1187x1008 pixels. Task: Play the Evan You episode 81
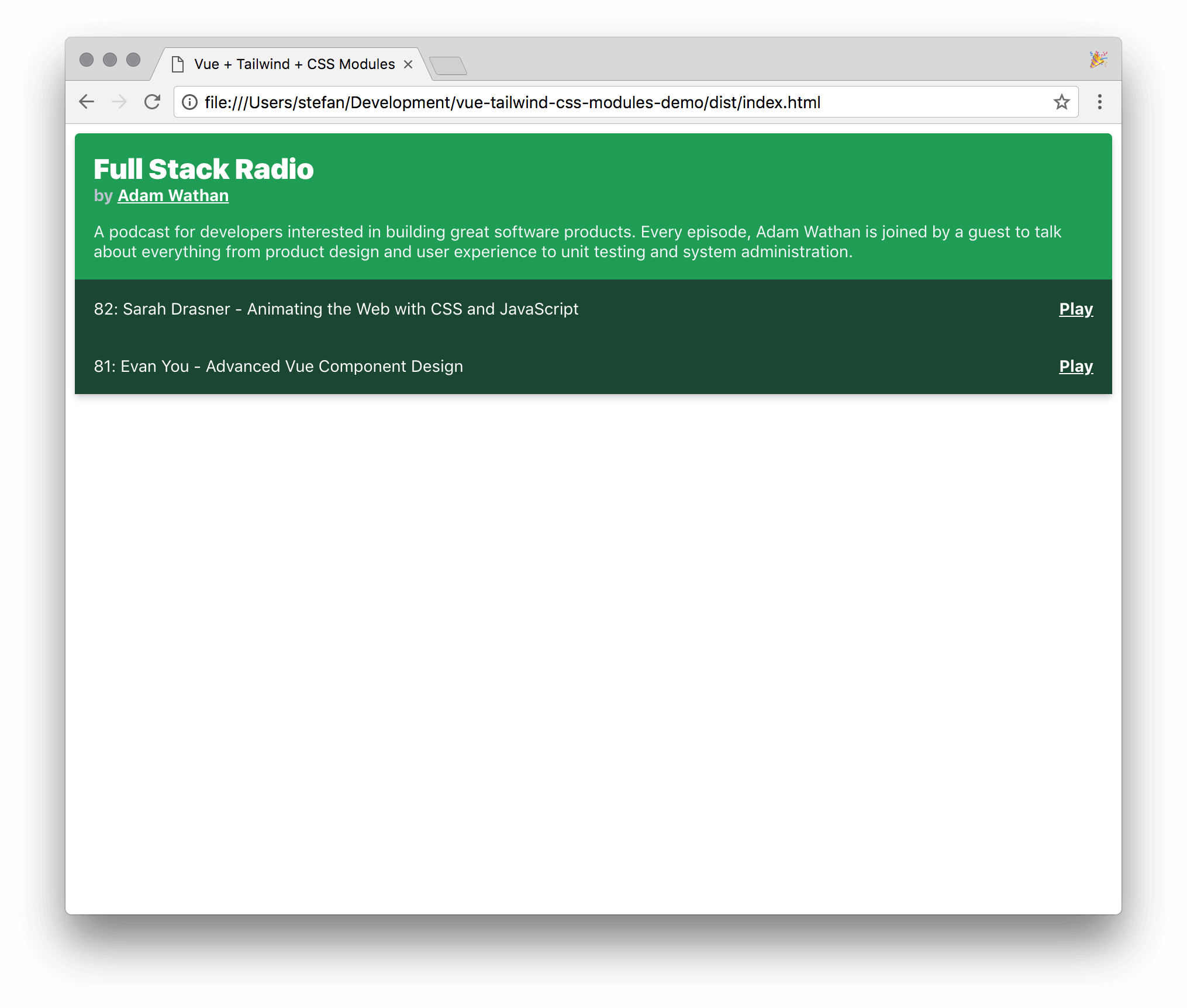click(x=1075, y=367)
